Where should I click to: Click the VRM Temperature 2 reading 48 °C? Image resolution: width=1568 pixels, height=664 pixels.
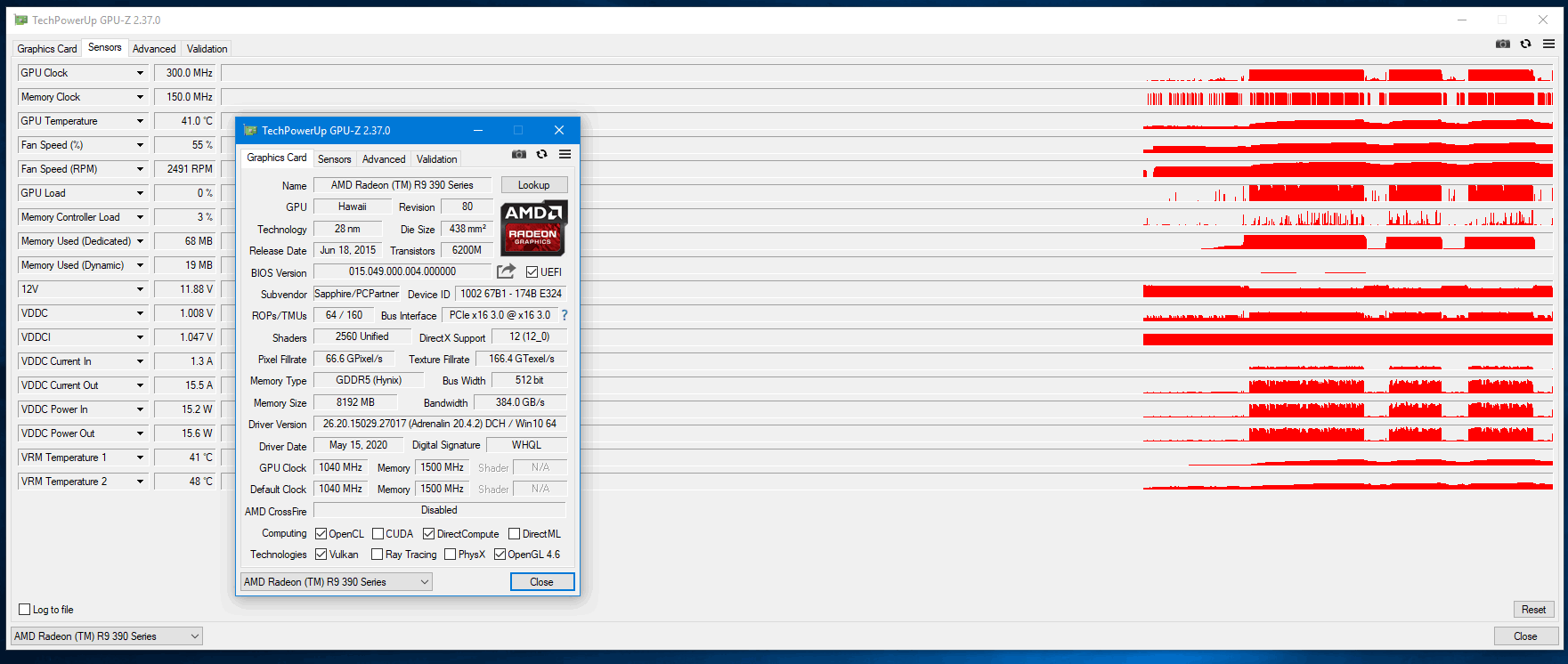(x=185, y=482)
